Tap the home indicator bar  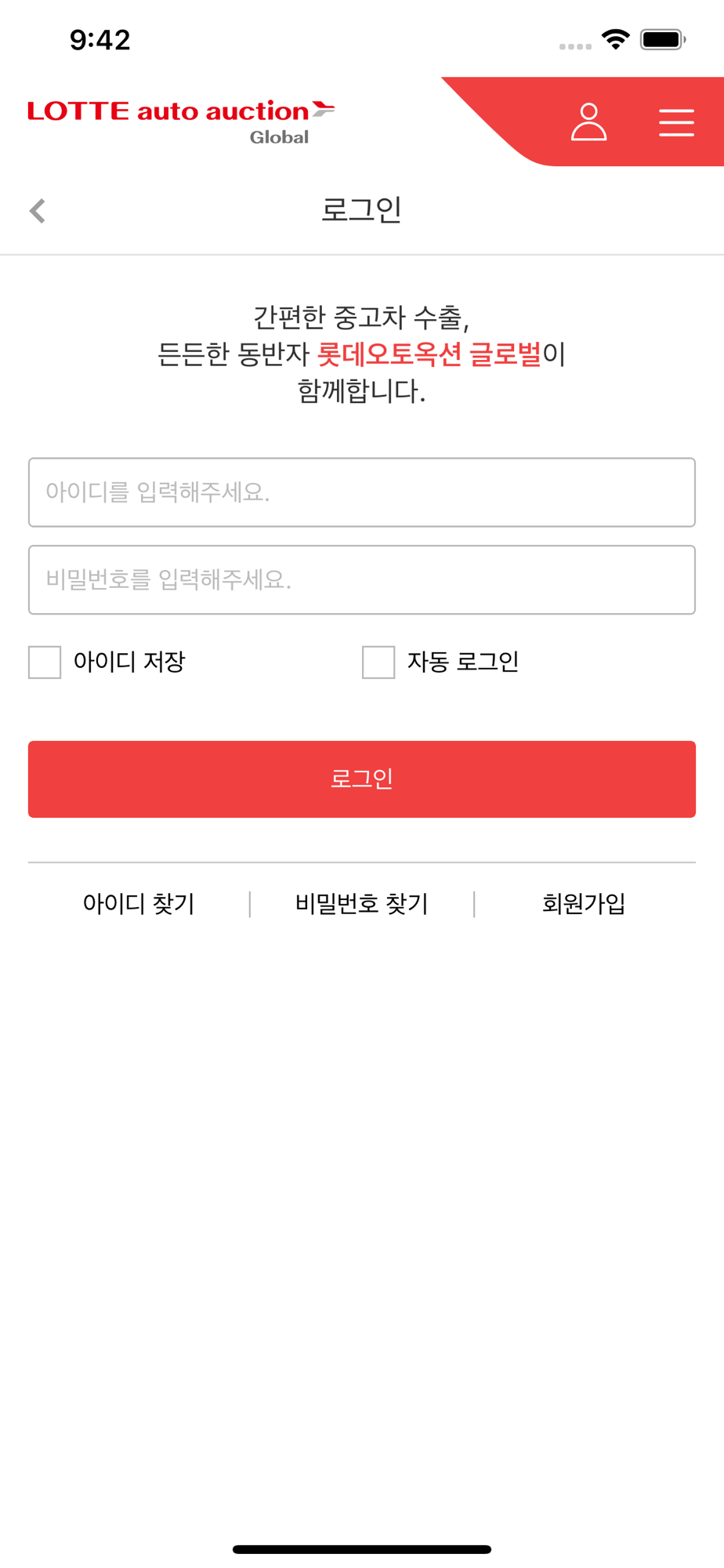tap(362, 1549)
